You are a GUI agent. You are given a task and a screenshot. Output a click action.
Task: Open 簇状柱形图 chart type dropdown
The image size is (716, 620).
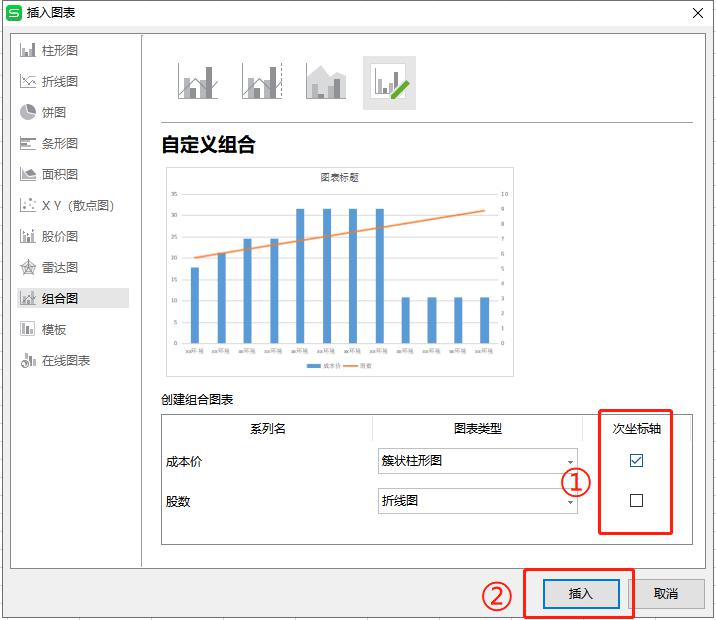(x=571, y=461)
